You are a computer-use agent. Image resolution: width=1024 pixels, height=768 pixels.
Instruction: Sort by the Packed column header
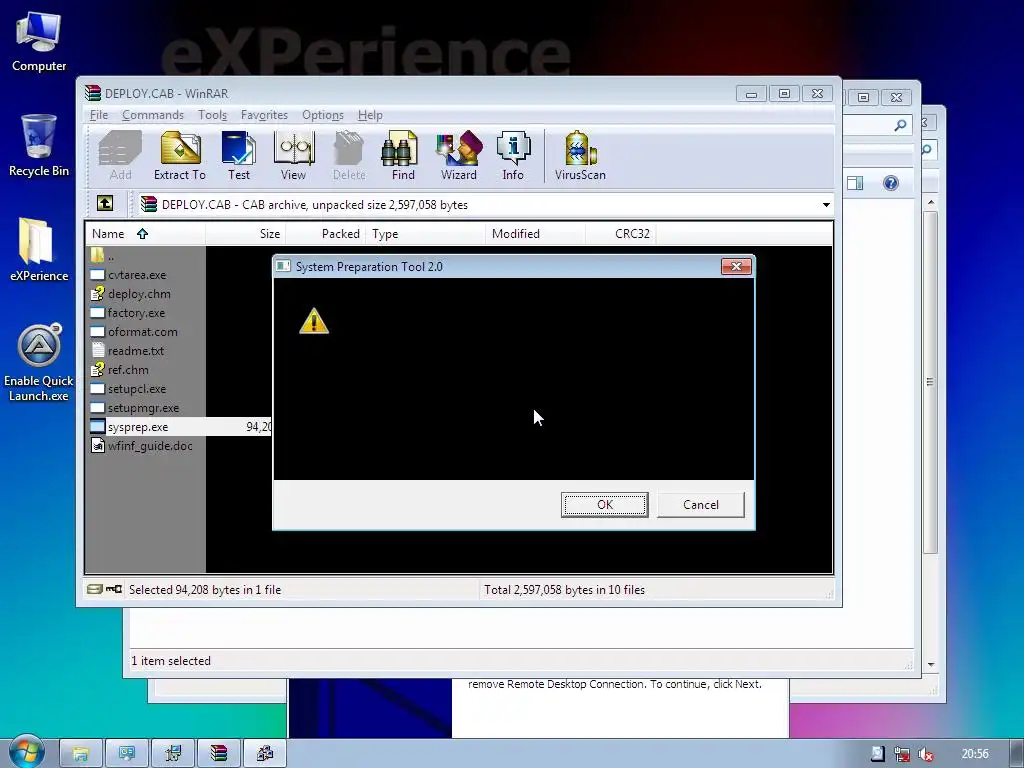(x=326, y=234)
